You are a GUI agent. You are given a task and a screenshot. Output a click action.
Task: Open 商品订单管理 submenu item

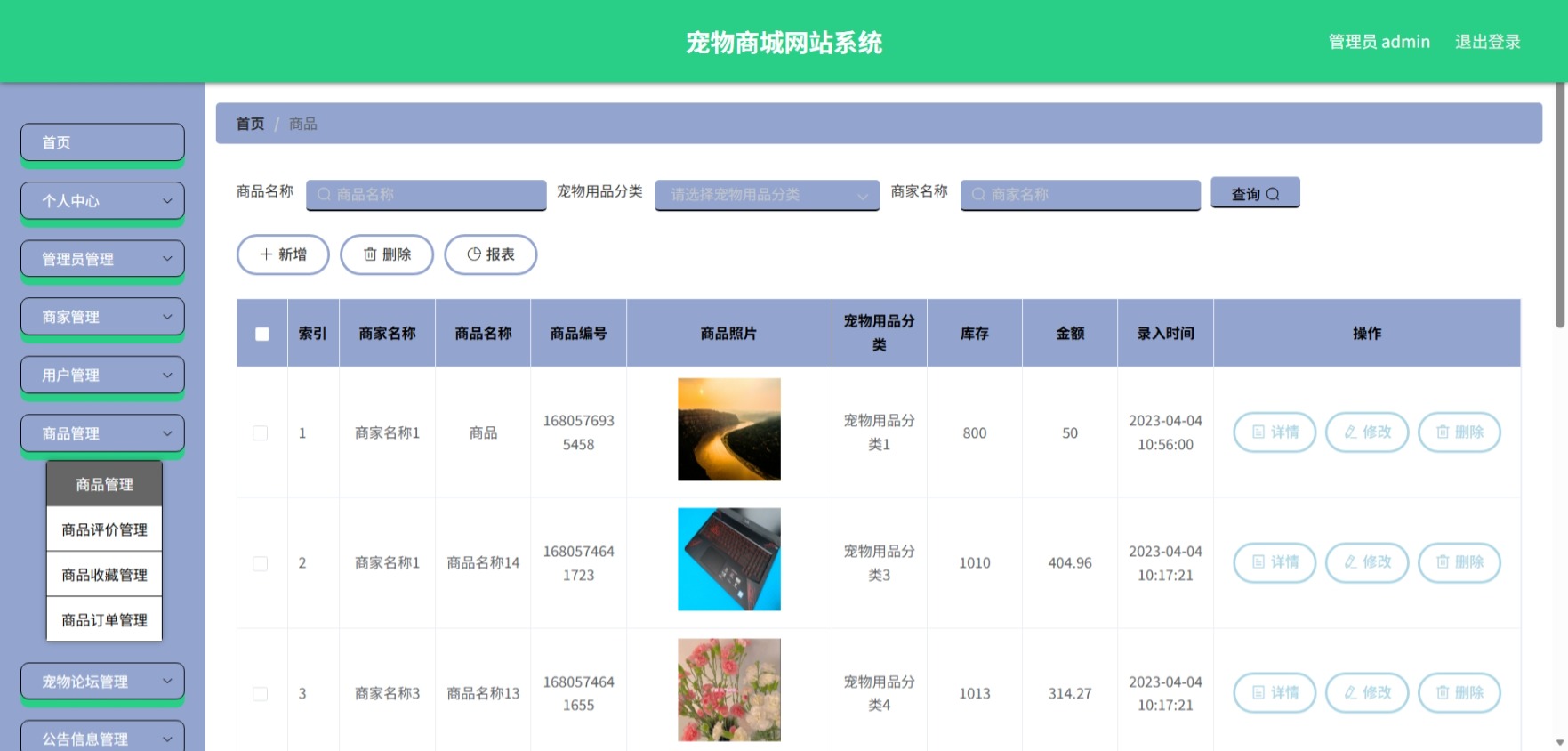104,619
